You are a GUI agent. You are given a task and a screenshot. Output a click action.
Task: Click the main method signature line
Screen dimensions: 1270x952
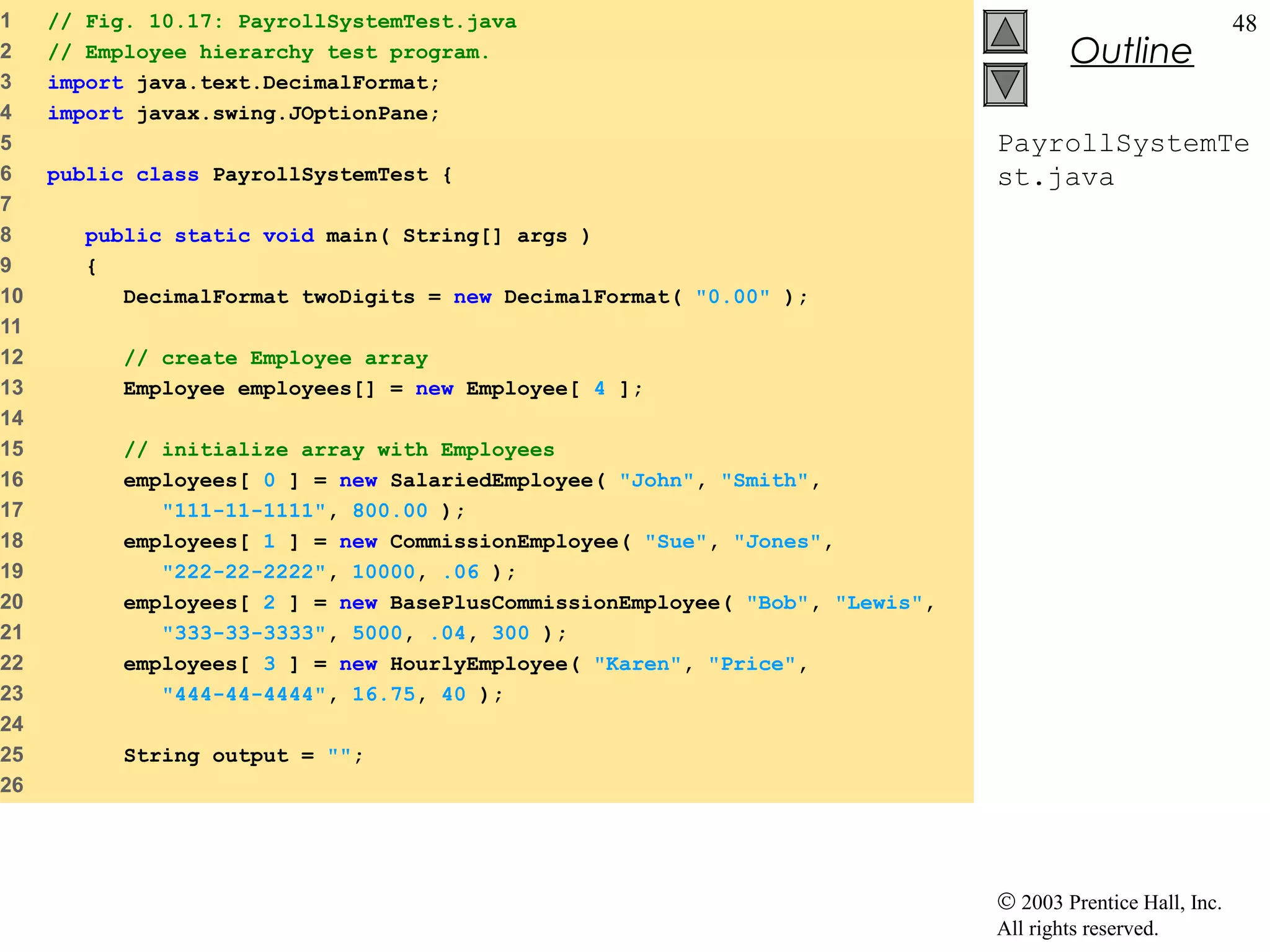(337, 236)
